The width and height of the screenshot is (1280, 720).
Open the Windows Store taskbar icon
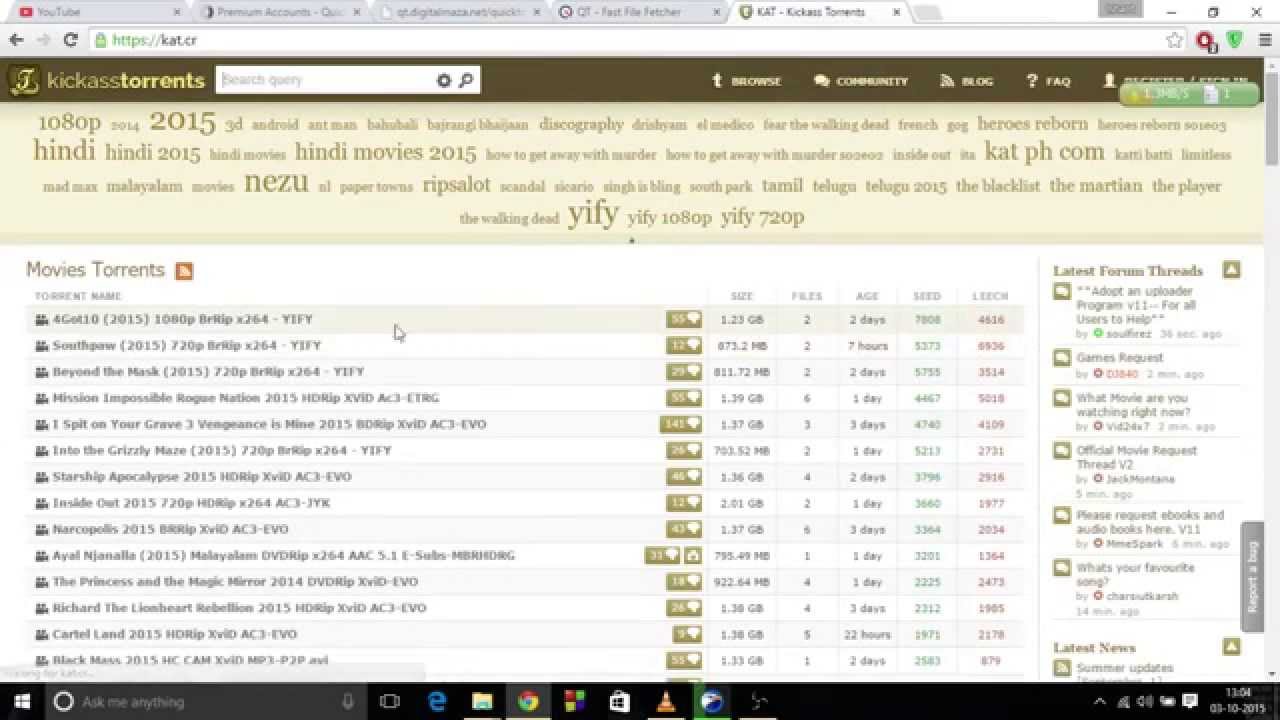point(619,701)
